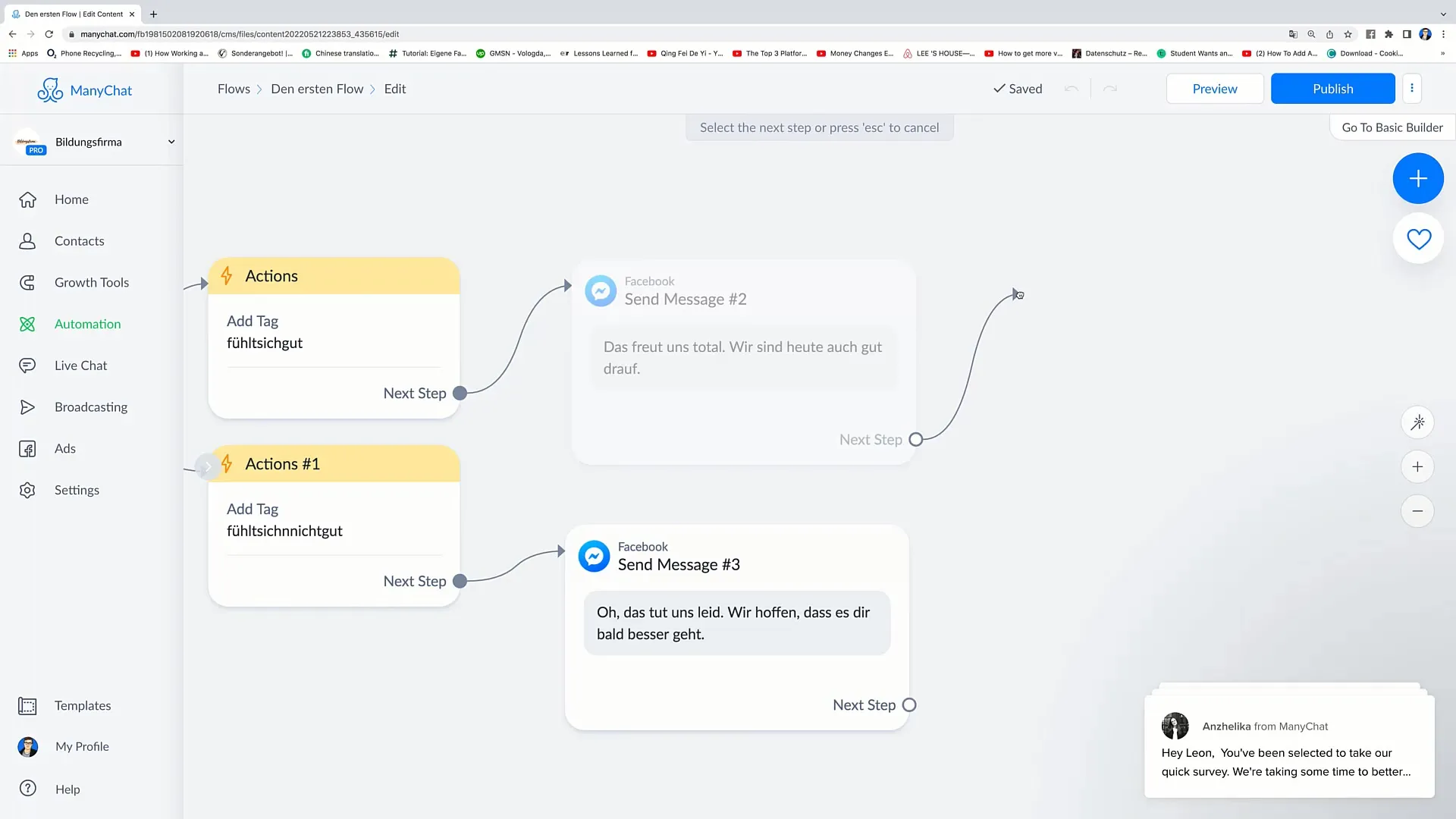
Task: Open Contacts in the sidebar
Action: click(x=79, y=241)
